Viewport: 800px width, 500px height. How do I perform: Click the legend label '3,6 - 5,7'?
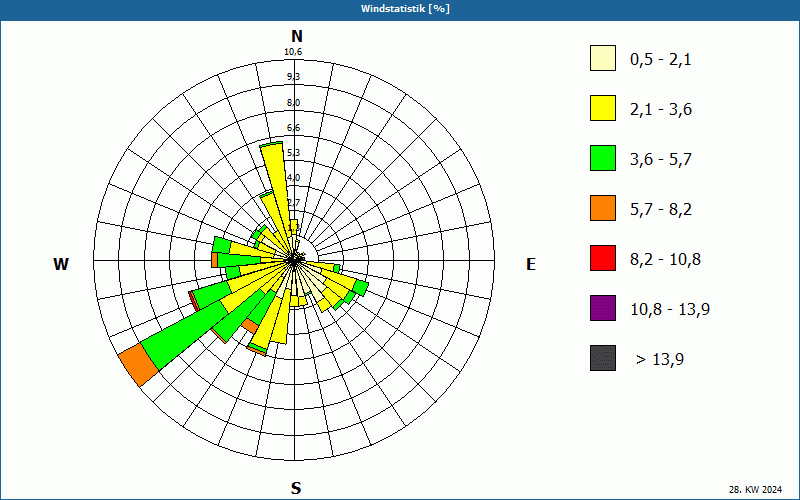click(x=661, y=160)
